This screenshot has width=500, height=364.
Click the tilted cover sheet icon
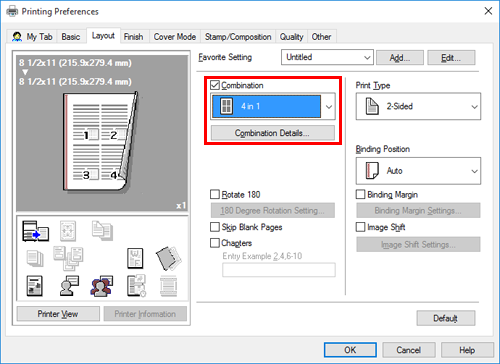pyautogui.click(x=168, y=258)
